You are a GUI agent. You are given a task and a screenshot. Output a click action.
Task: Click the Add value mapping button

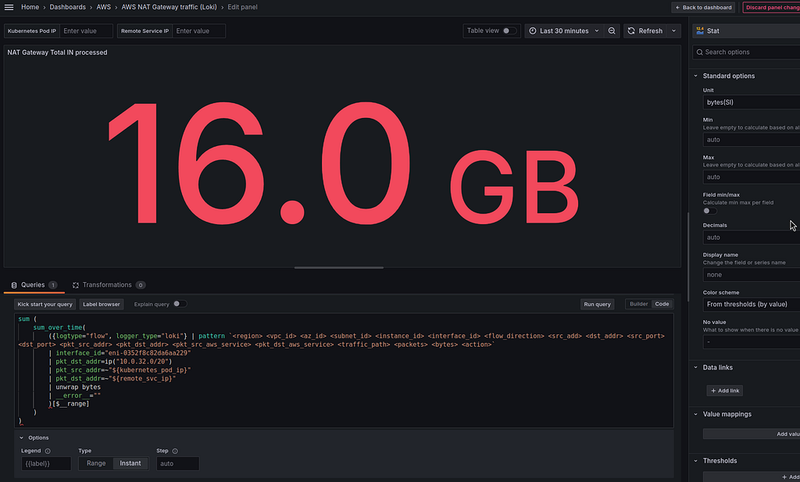point(752,434)
